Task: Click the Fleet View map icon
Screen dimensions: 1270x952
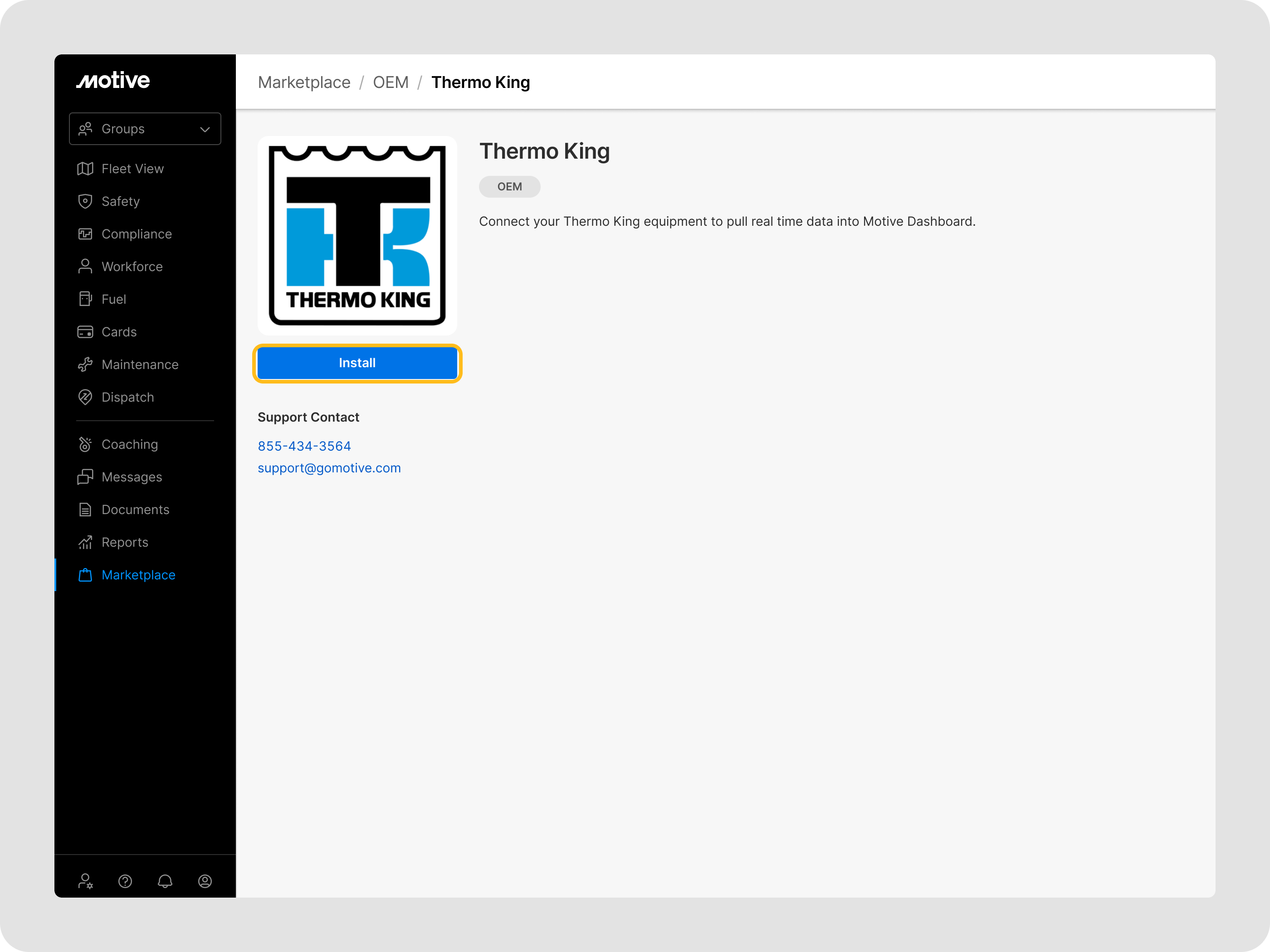Action: (85, 169)
